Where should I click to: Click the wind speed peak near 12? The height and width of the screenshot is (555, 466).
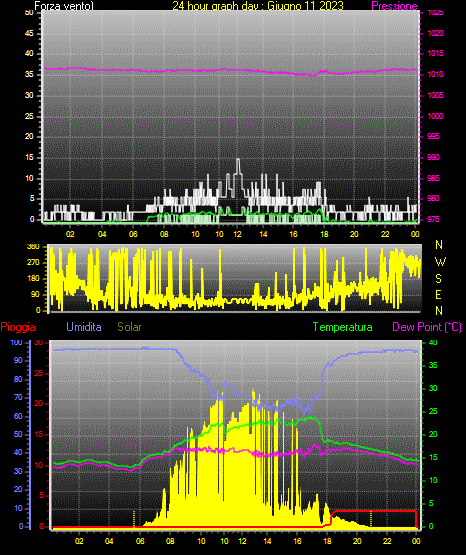(238, 160)
